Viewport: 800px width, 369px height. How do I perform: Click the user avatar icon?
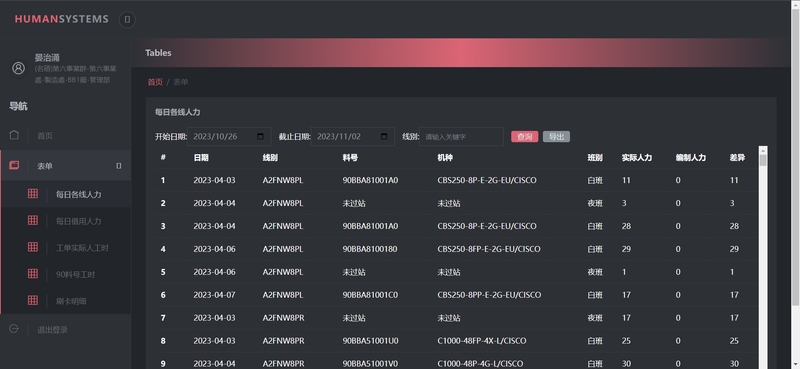18,68
